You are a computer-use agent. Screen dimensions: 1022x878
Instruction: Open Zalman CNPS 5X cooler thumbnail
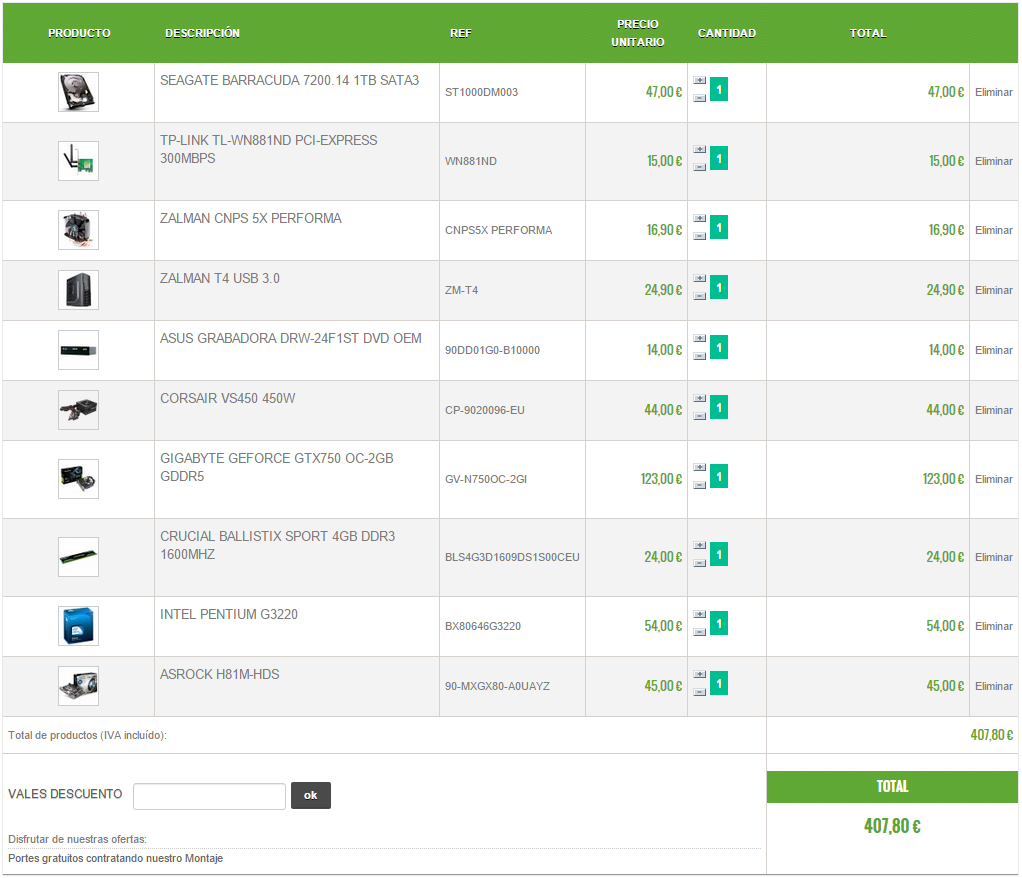78,230
